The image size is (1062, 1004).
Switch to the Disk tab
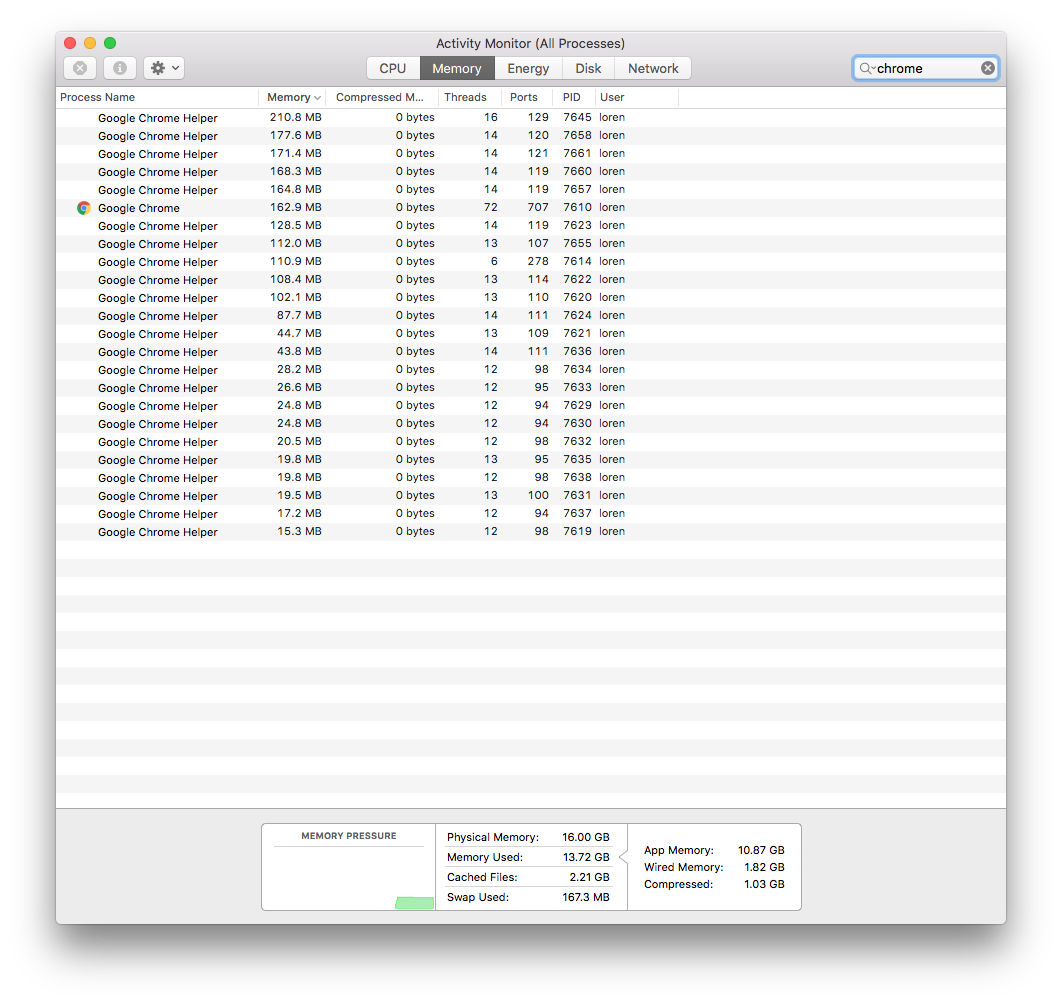coord(588,68)
